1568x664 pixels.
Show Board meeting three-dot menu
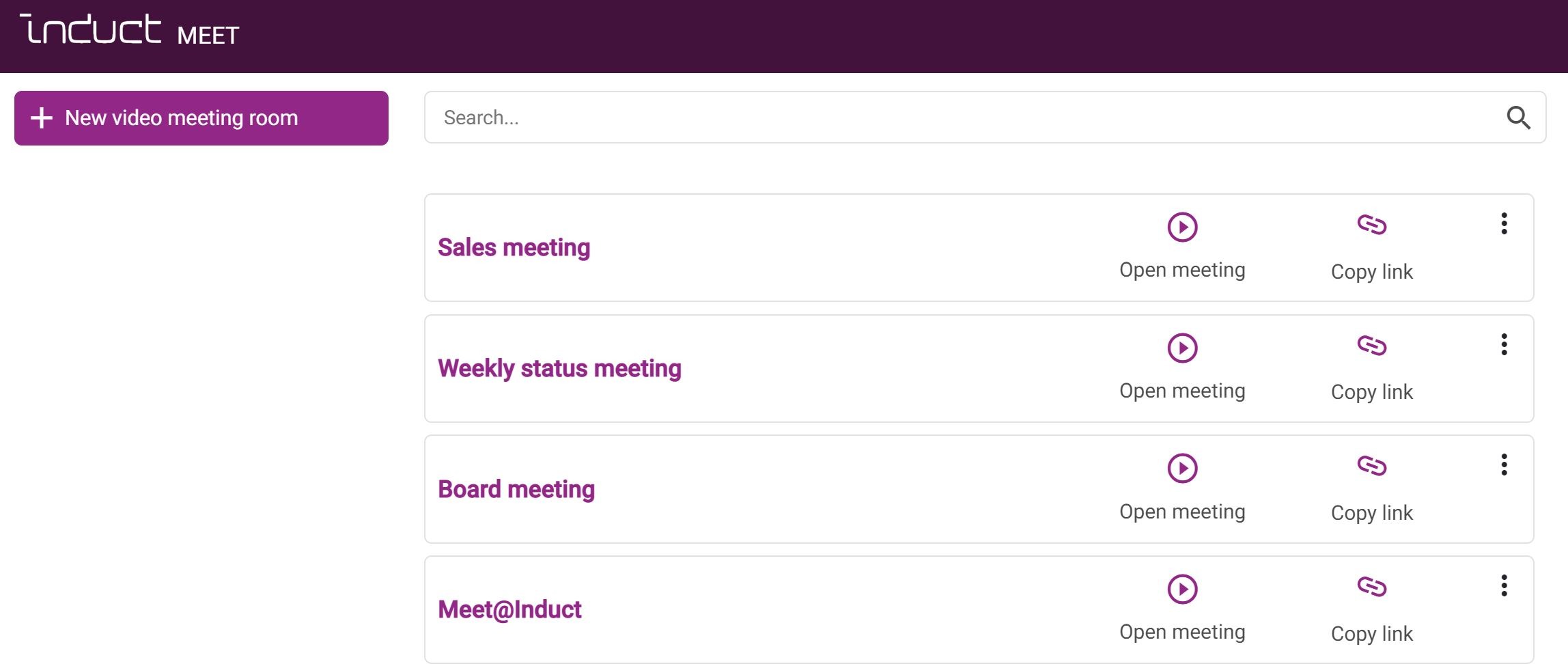[x=1504, y=465]
